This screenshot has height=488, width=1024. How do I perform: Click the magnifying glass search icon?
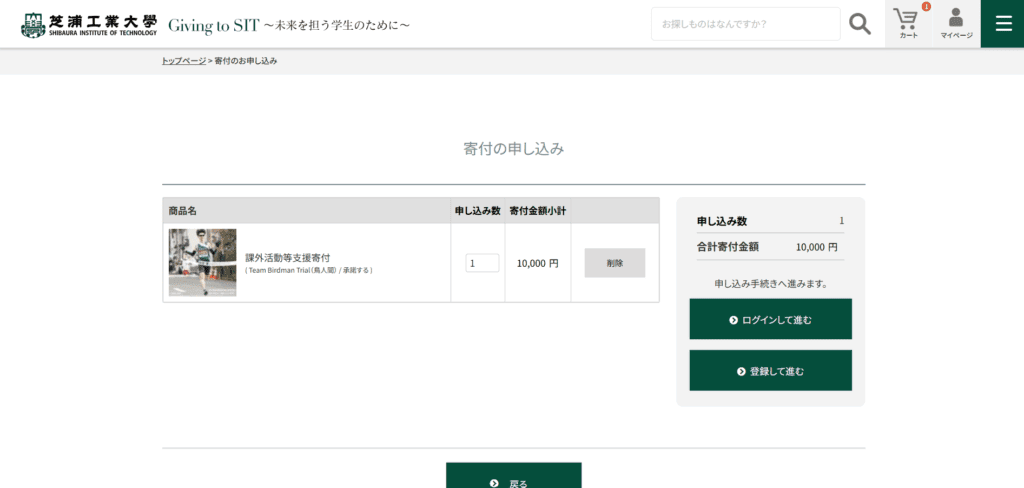860,24
